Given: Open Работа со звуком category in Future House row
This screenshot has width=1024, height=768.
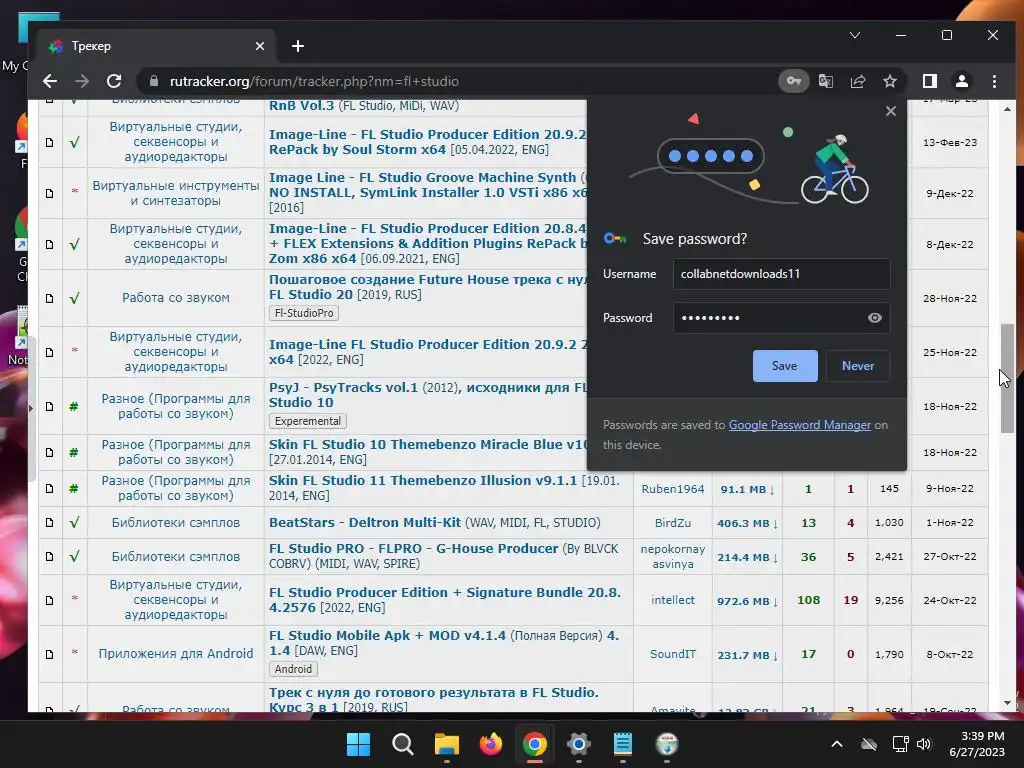Looking at the screenshot, I should (176, 298).
